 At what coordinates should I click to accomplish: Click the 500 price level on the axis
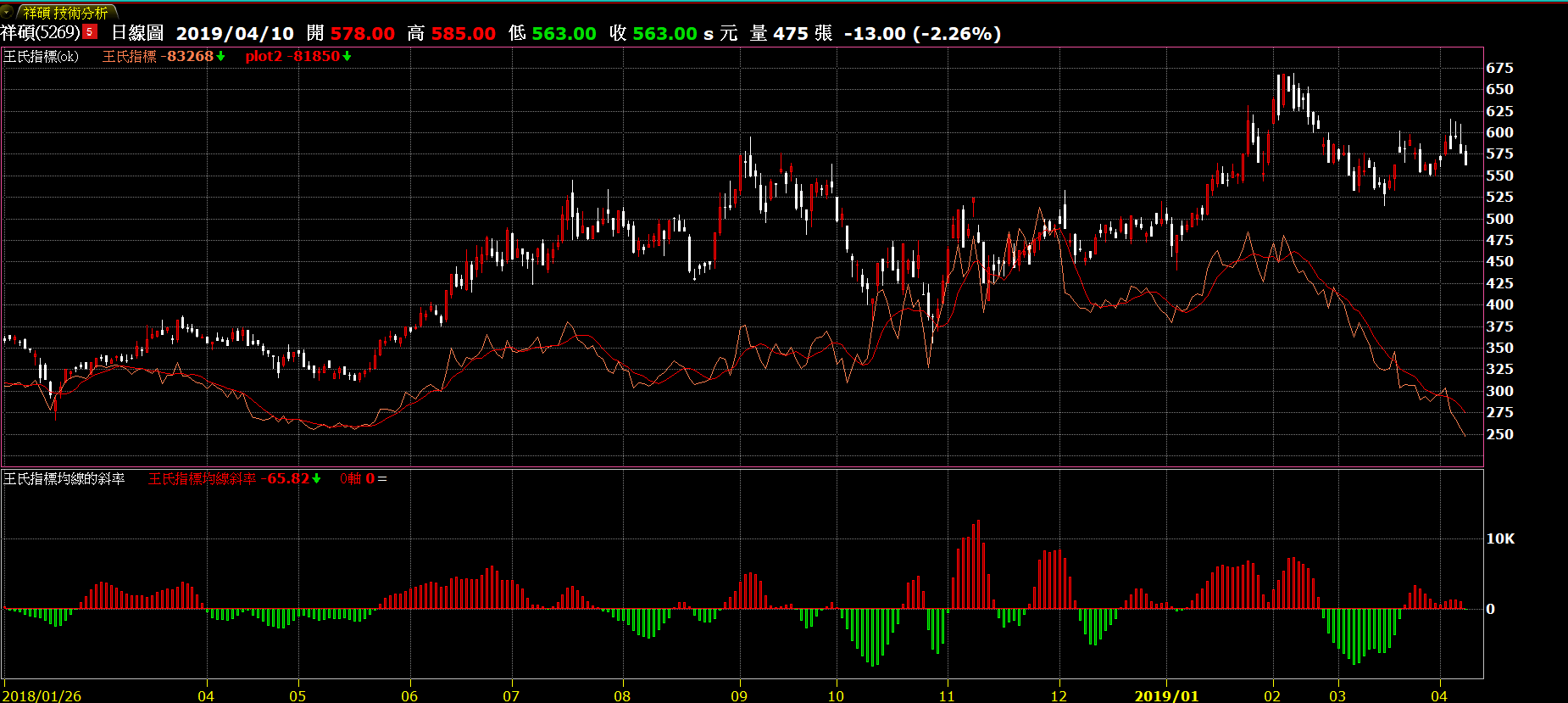click(1499, 219)
